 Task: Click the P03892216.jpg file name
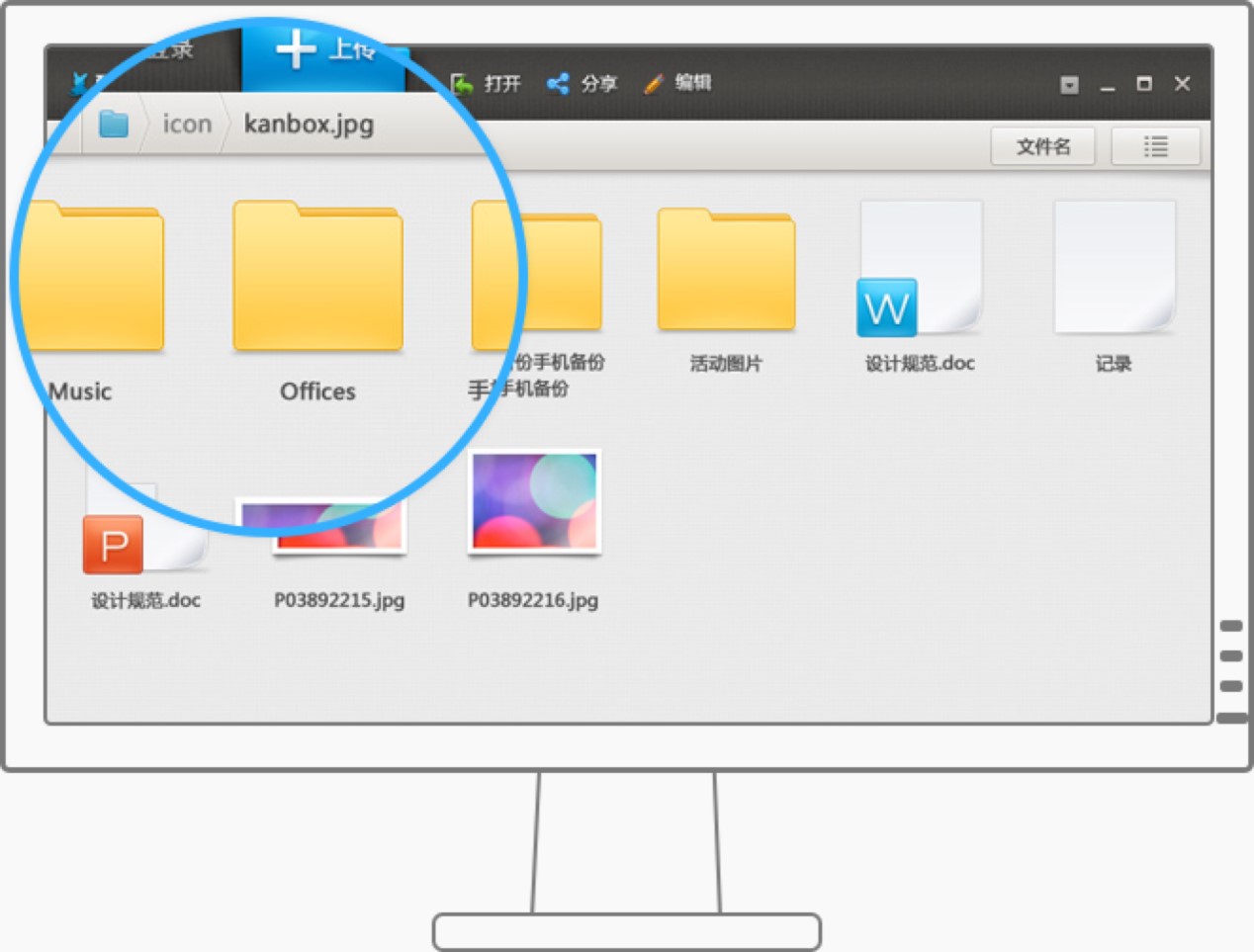point(533,600)
